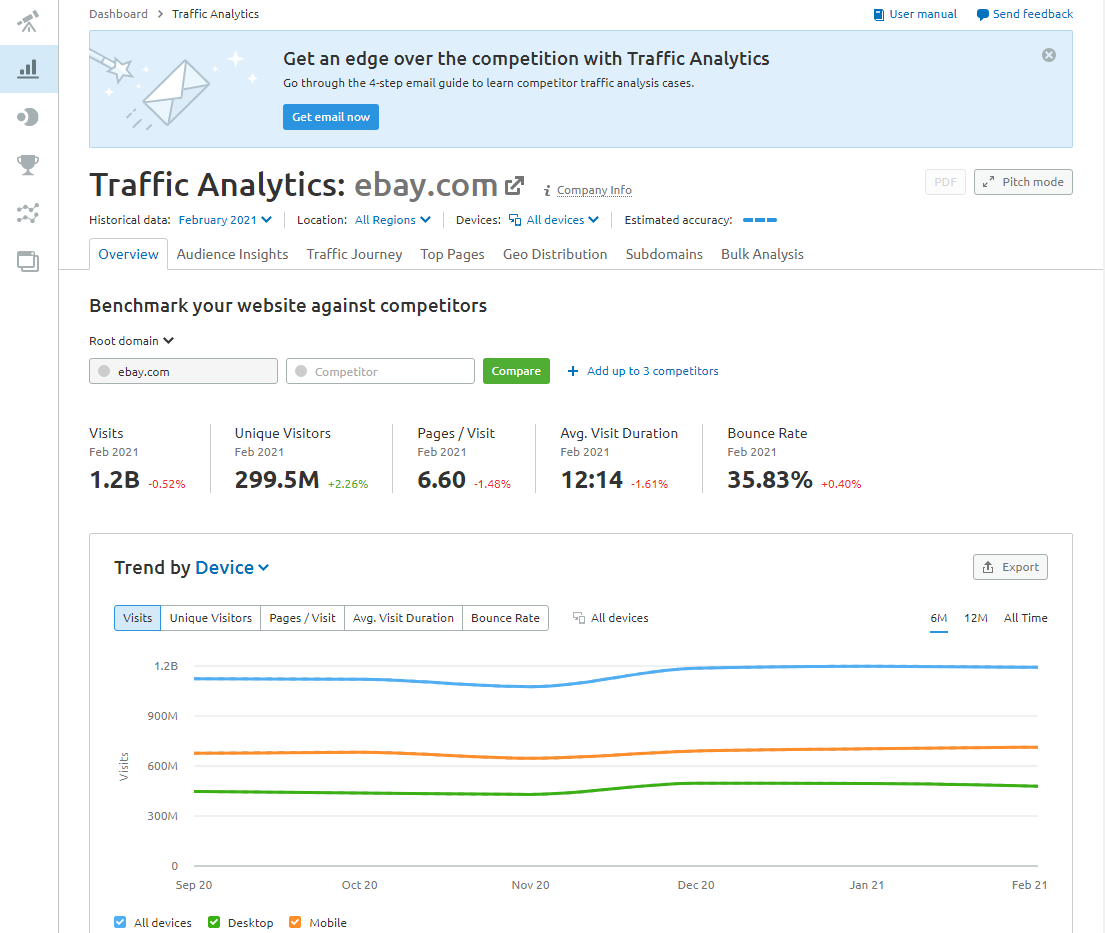Switch to the Geo Distribution tab
The width and height of the screenshot is (1105, 933).
pyautogui.click(x=555, y=254)
